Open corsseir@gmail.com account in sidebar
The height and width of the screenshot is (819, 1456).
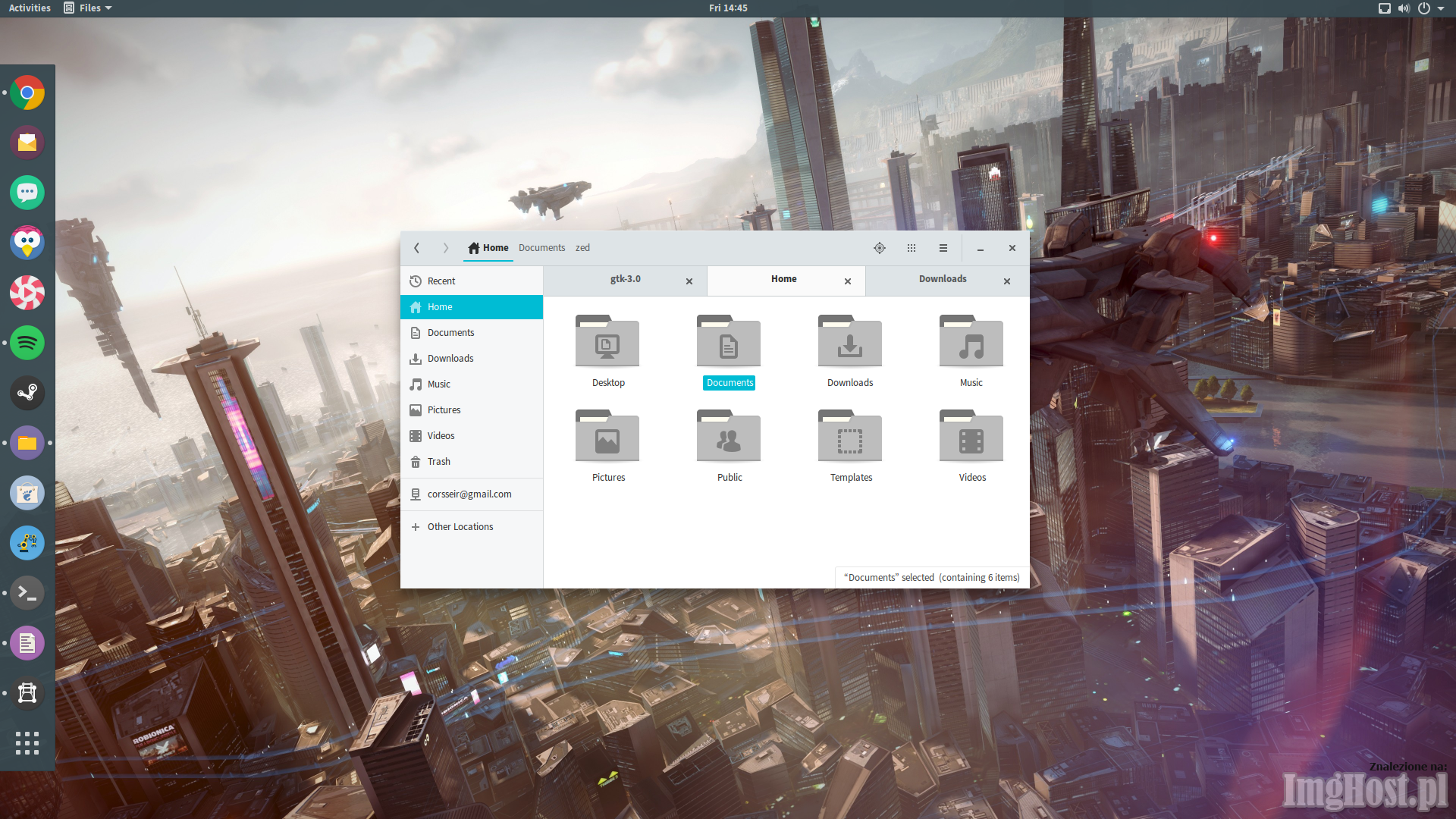click(x=472, y=494)
